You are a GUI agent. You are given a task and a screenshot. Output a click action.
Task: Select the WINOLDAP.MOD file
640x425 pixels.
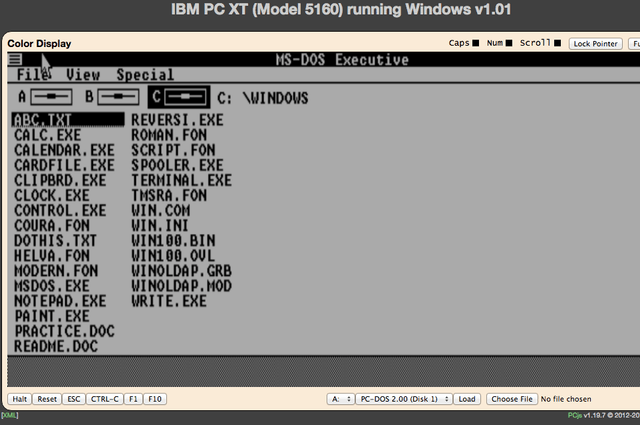182,286
